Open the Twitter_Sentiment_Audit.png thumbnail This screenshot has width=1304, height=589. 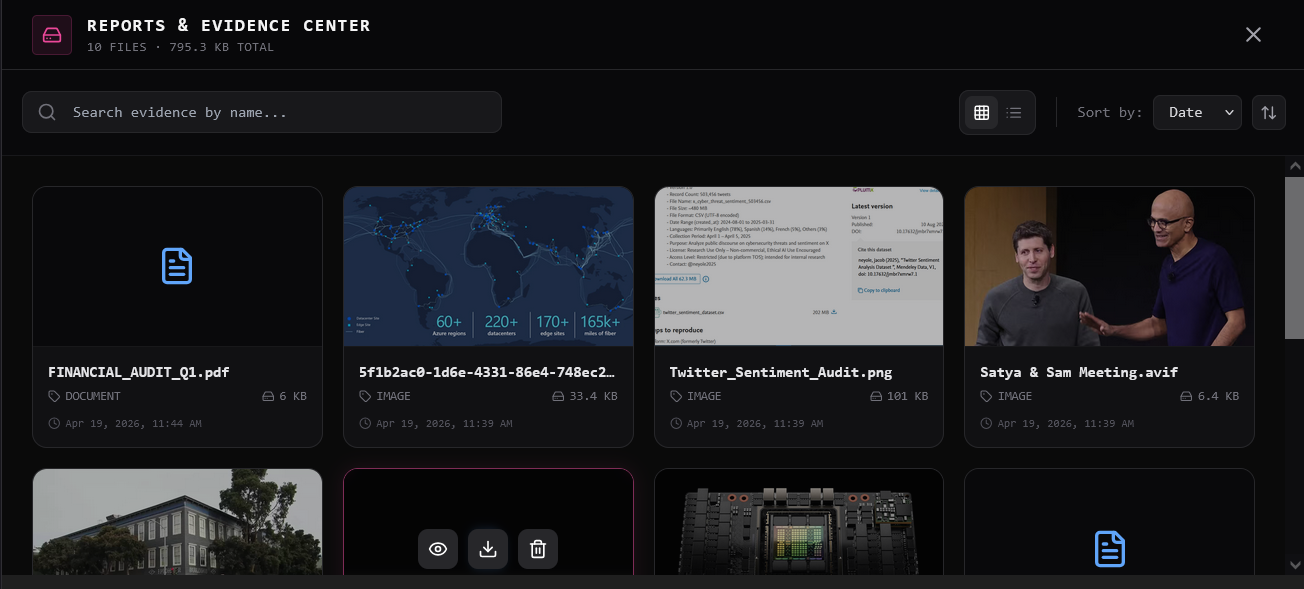pos(799,266)
